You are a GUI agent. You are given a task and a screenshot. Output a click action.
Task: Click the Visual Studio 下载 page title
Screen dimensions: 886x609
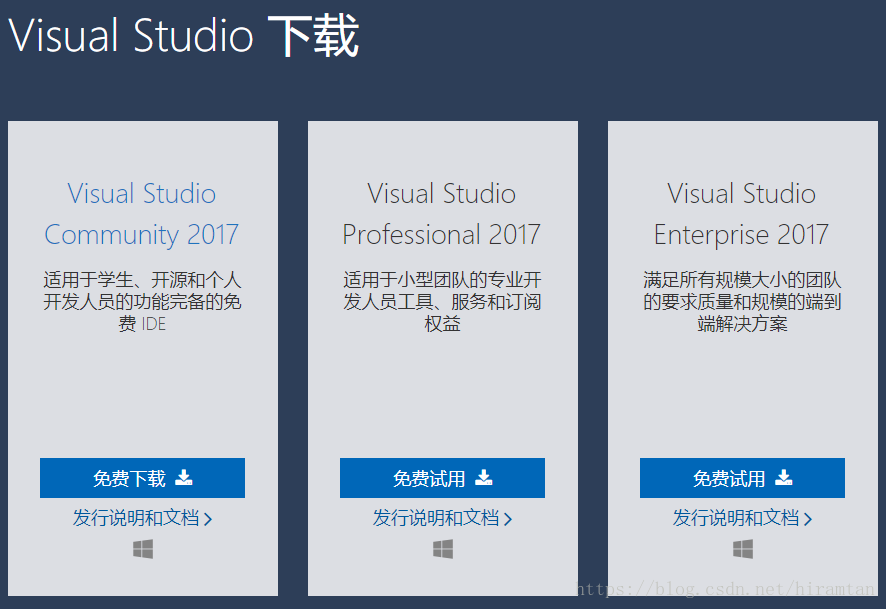click(x=184, y=36)
